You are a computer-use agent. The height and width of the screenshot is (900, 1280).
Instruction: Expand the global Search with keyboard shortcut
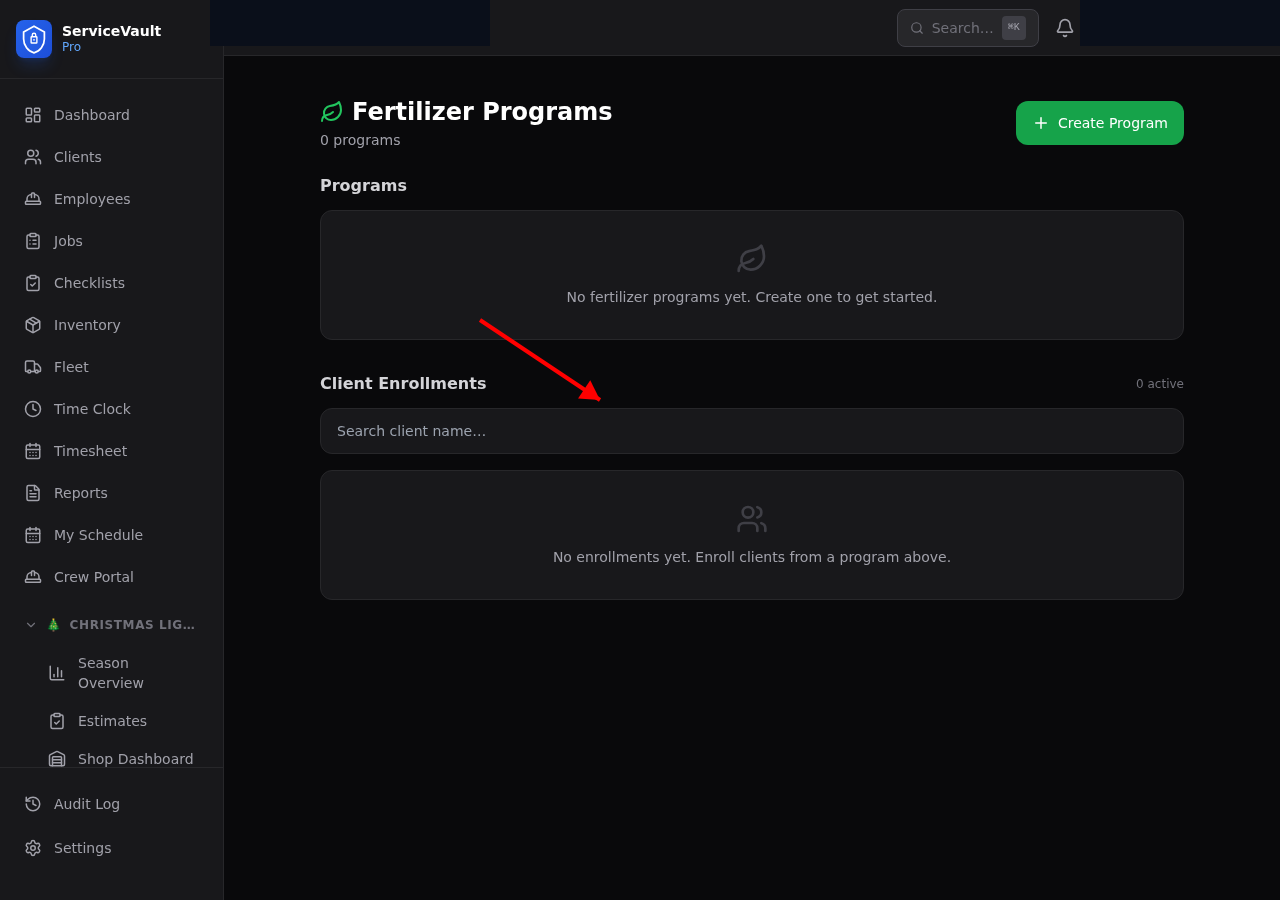tap(1013, 27)
